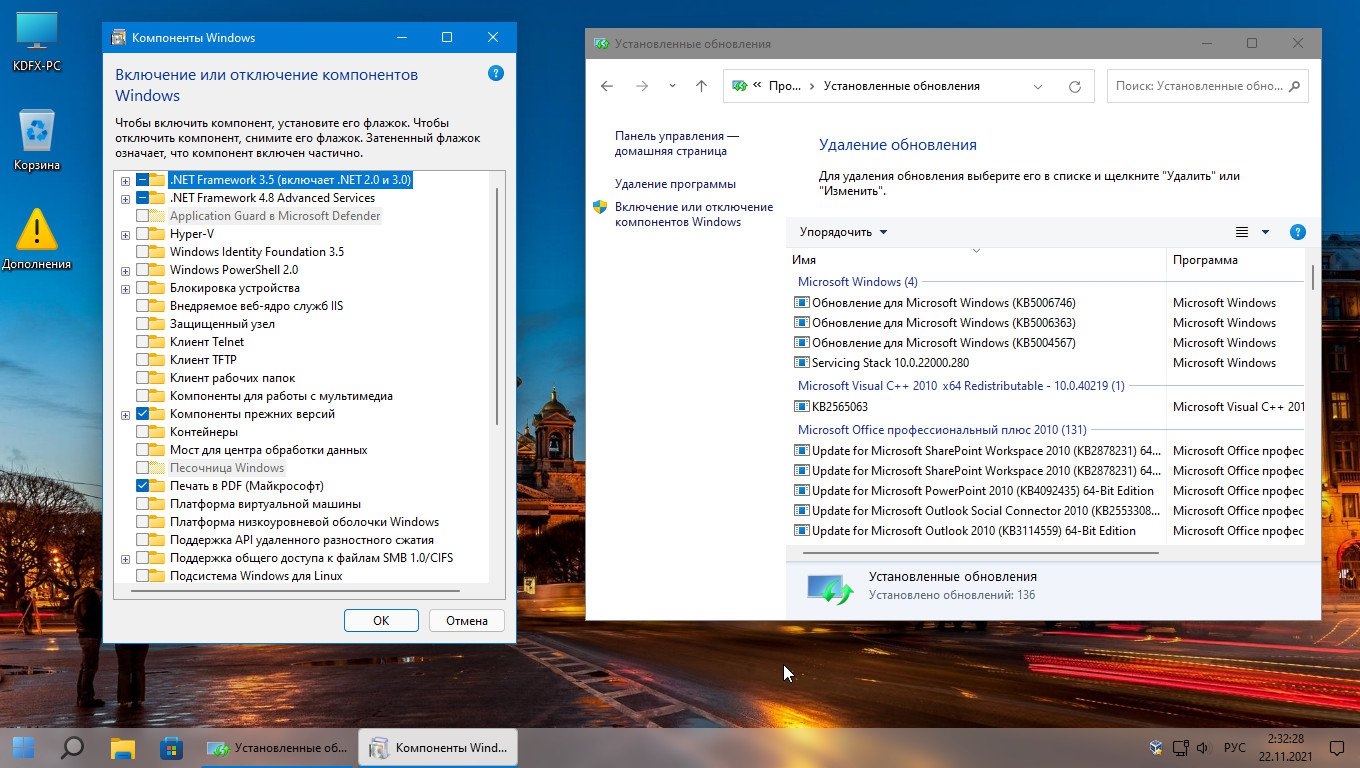Click the search installed updates field

1198,86
